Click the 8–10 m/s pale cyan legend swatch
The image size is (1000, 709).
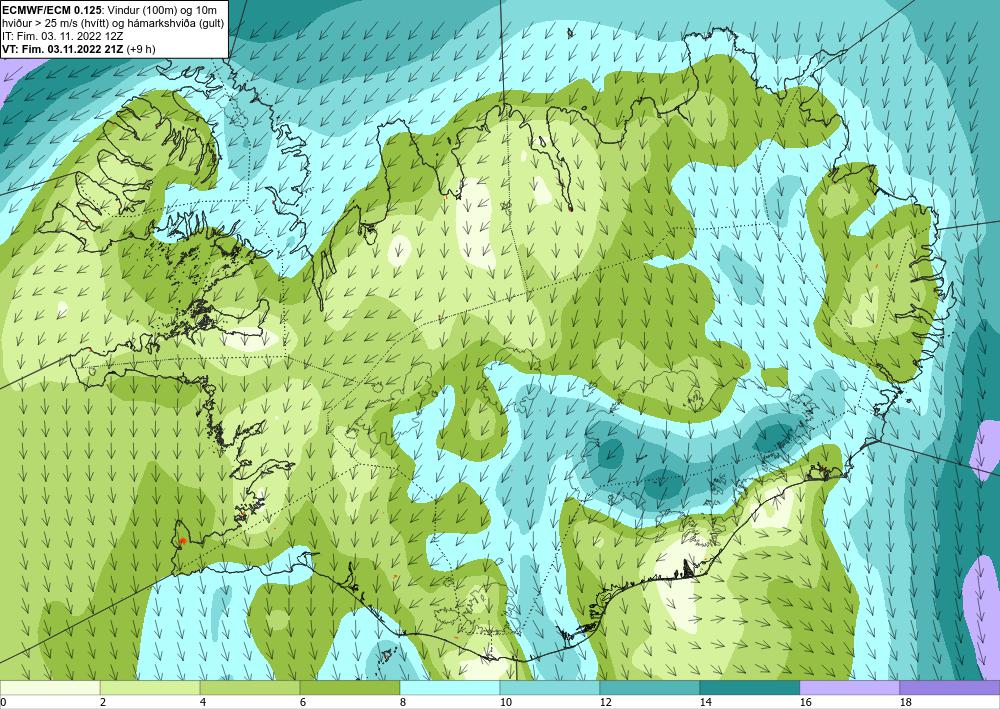450,688
